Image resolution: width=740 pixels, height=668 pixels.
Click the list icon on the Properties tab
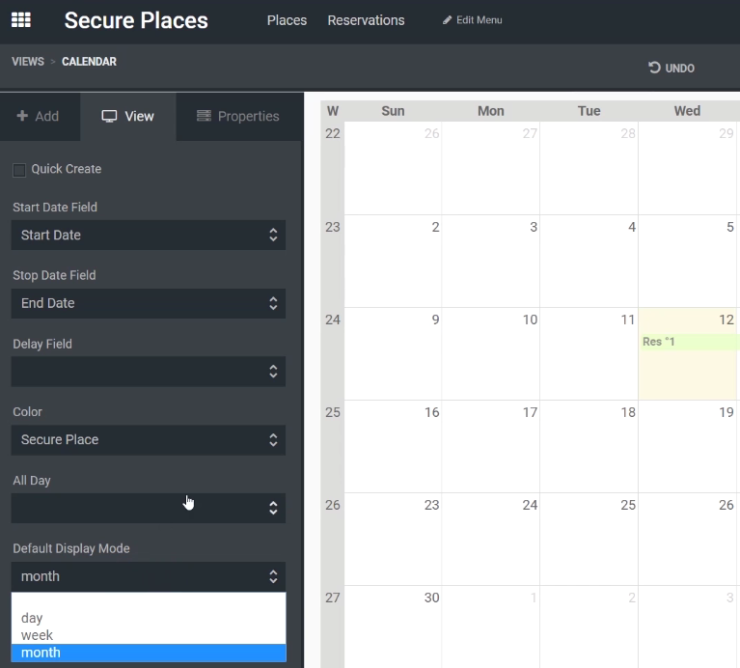coord(204,116)
